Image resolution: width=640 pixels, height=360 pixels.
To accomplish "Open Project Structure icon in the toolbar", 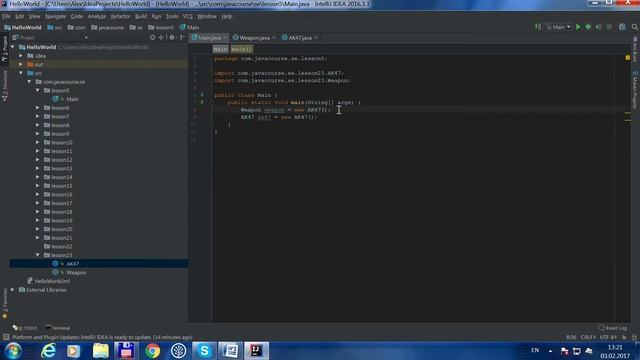I will tap(622, 27).
